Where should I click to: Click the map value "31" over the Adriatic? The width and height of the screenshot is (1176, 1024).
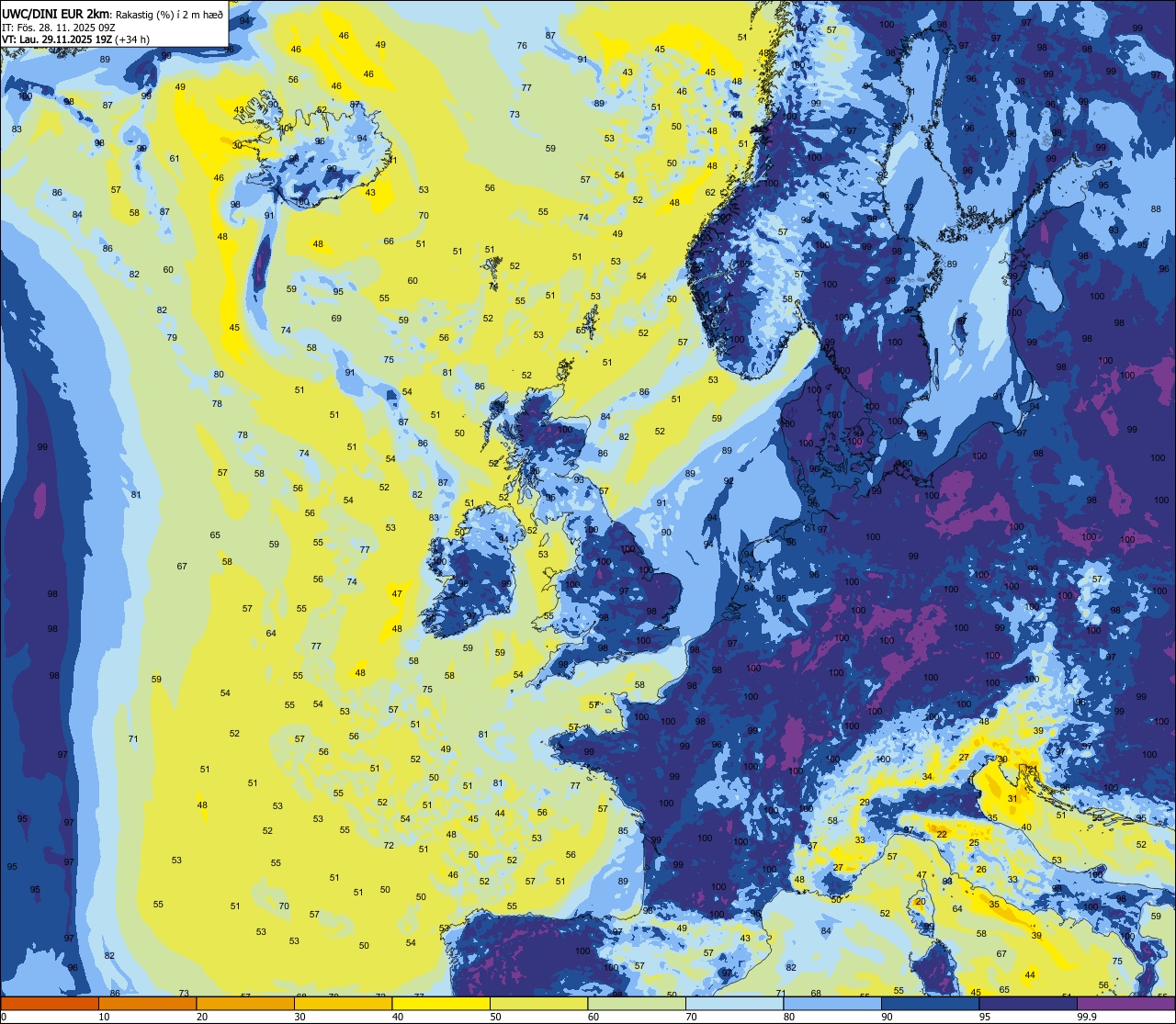(1012, 799)
